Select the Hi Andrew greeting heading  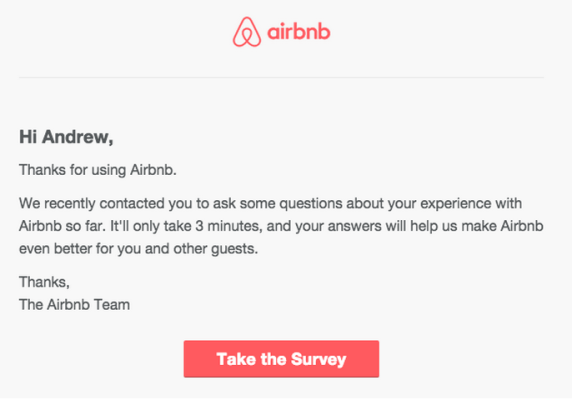[x=66, y=137]
